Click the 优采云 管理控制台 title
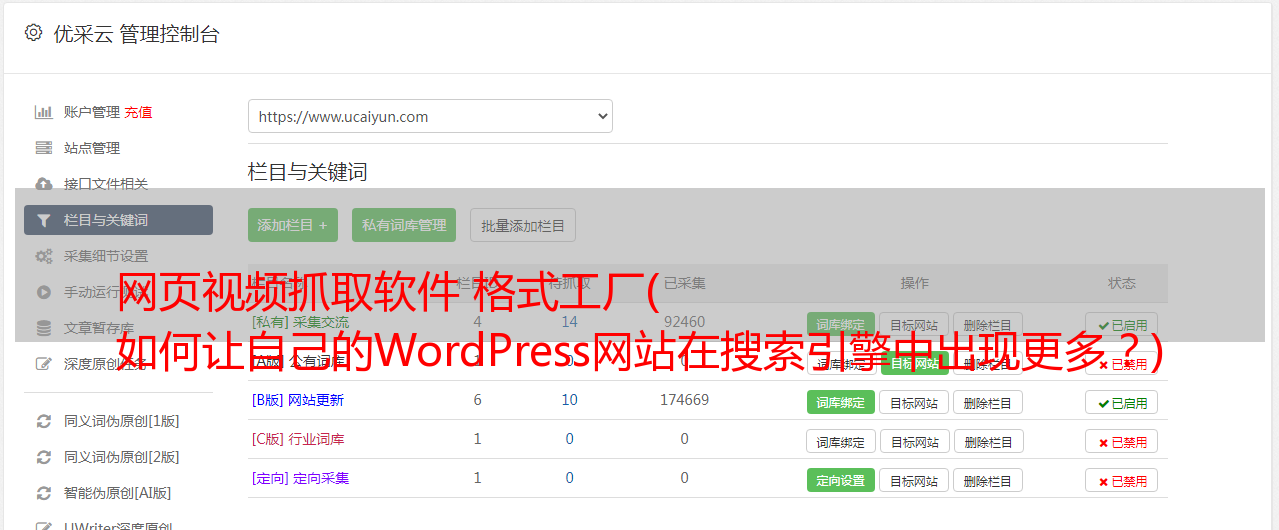The image size is (1279, 530). tap(136, 34)
